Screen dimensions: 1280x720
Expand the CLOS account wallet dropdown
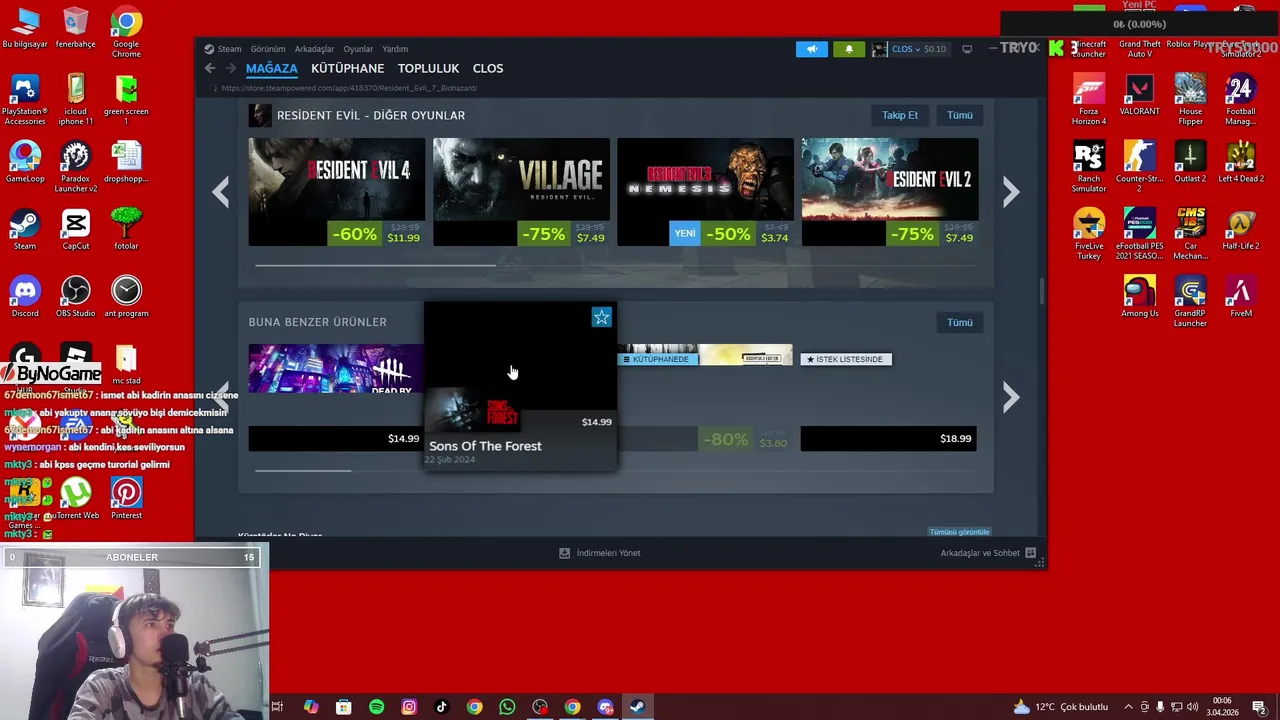click(x=909, y=49)
